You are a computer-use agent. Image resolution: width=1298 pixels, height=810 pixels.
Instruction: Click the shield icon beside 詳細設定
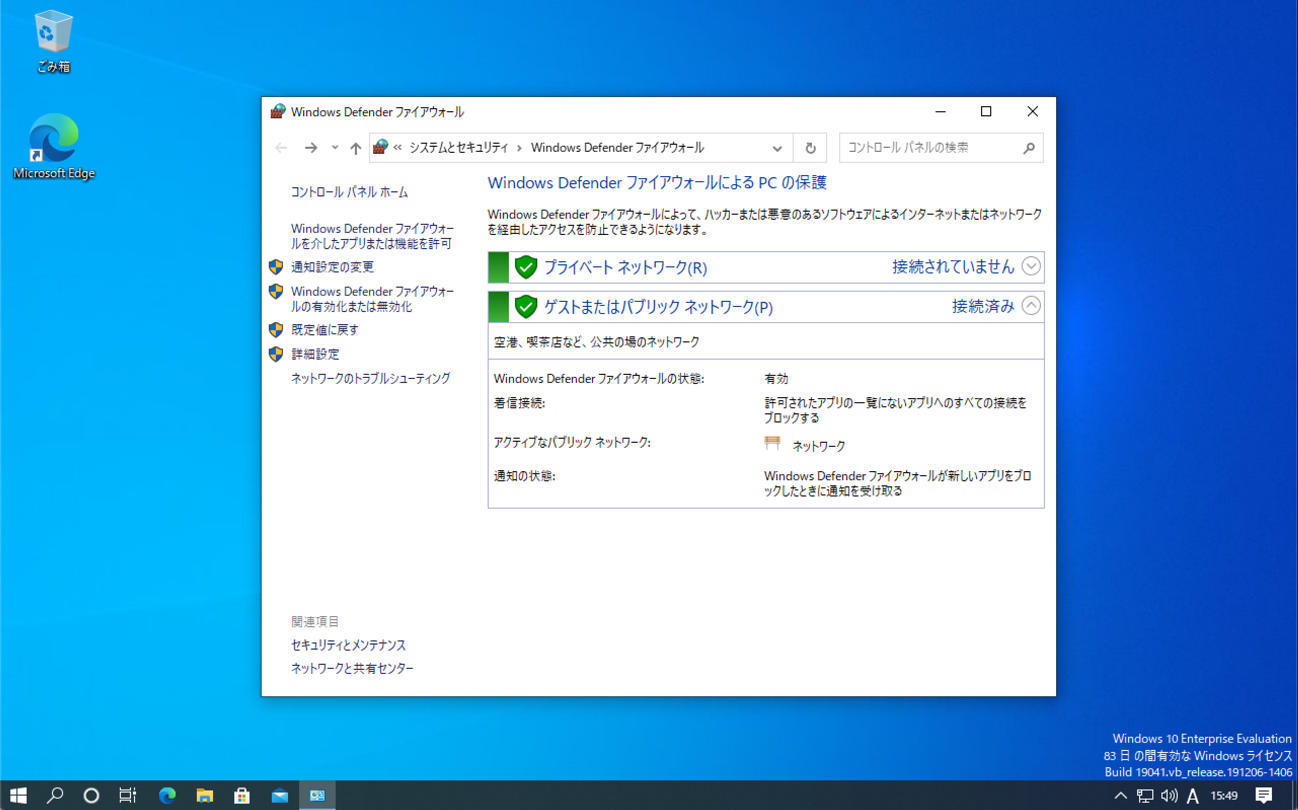(x=276, y=354)
